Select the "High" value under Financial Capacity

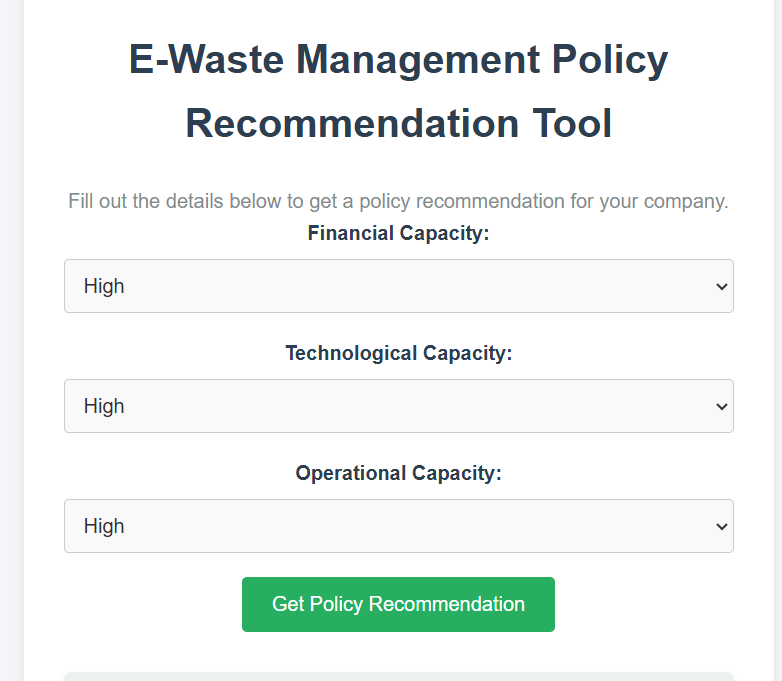[x=104, y=286]
